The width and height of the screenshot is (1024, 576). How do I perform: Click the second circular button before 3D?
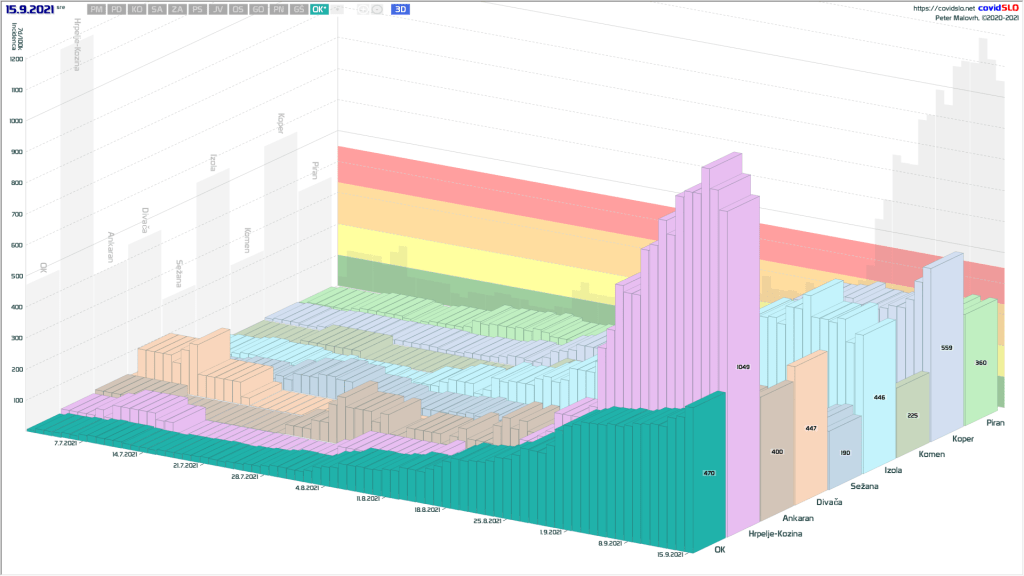pos(376,9)
